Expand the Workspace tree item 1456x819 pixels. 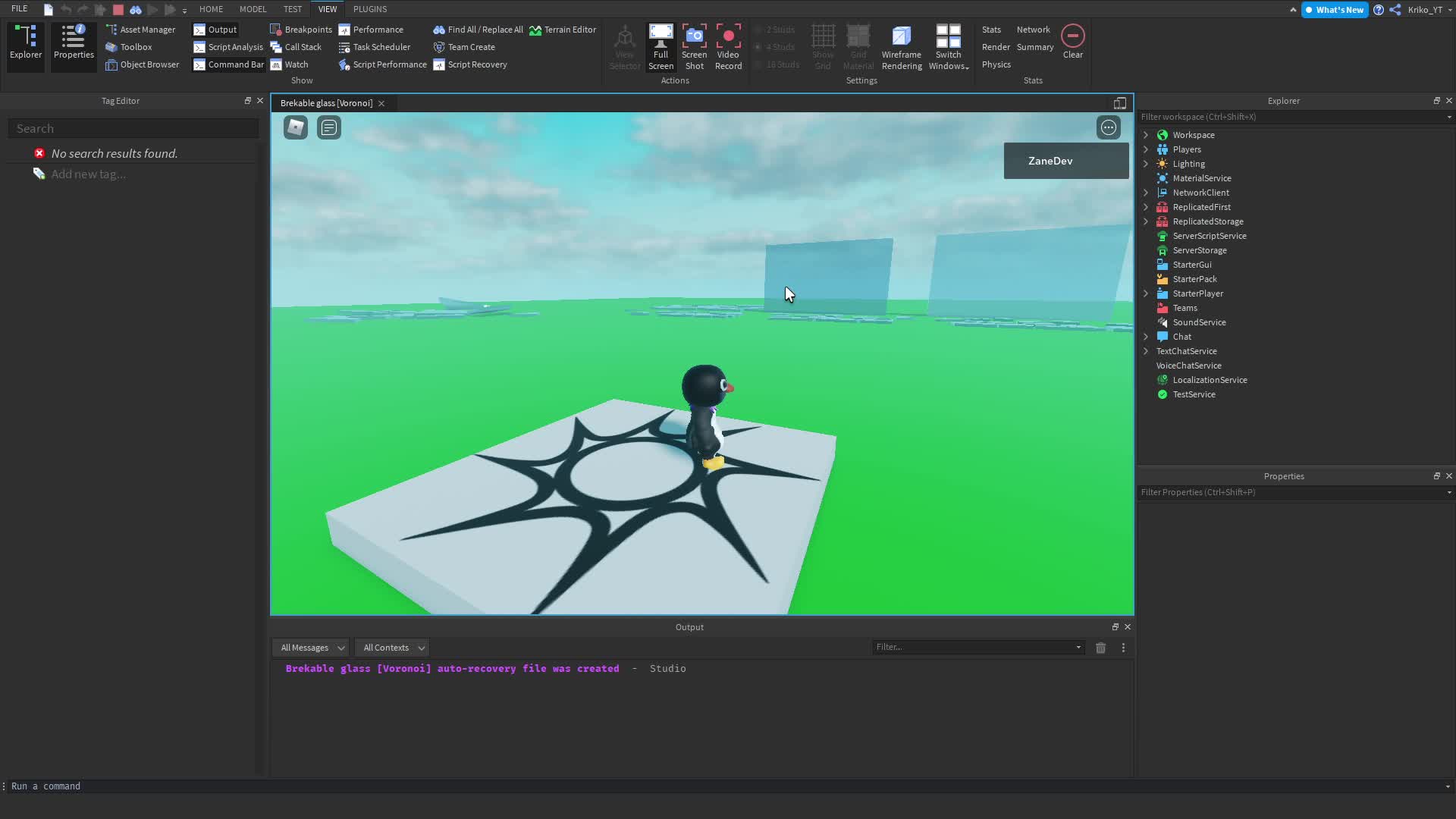[1145, 134]
